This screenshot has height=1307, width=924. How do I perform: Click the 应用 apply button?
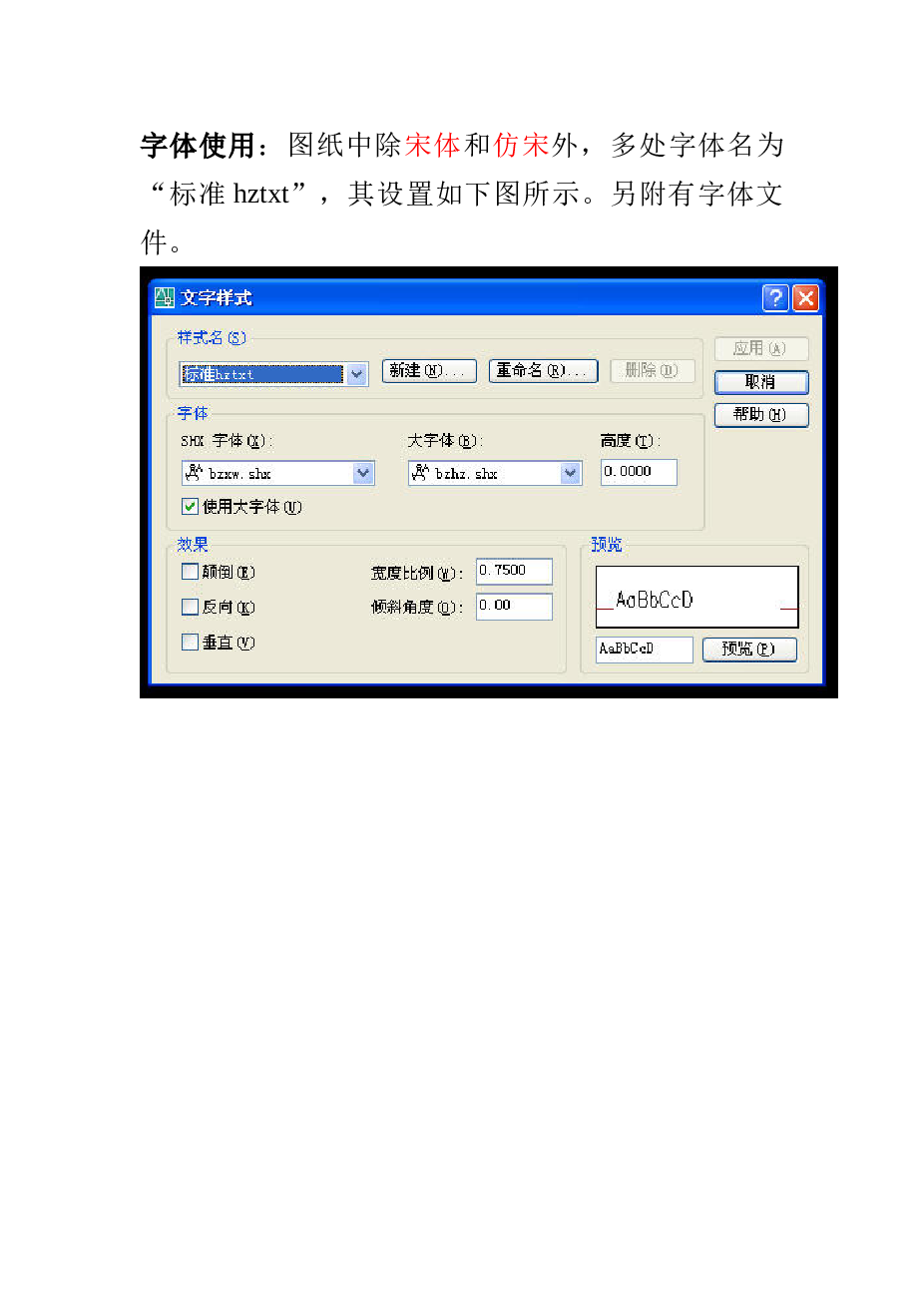[760, 348]
